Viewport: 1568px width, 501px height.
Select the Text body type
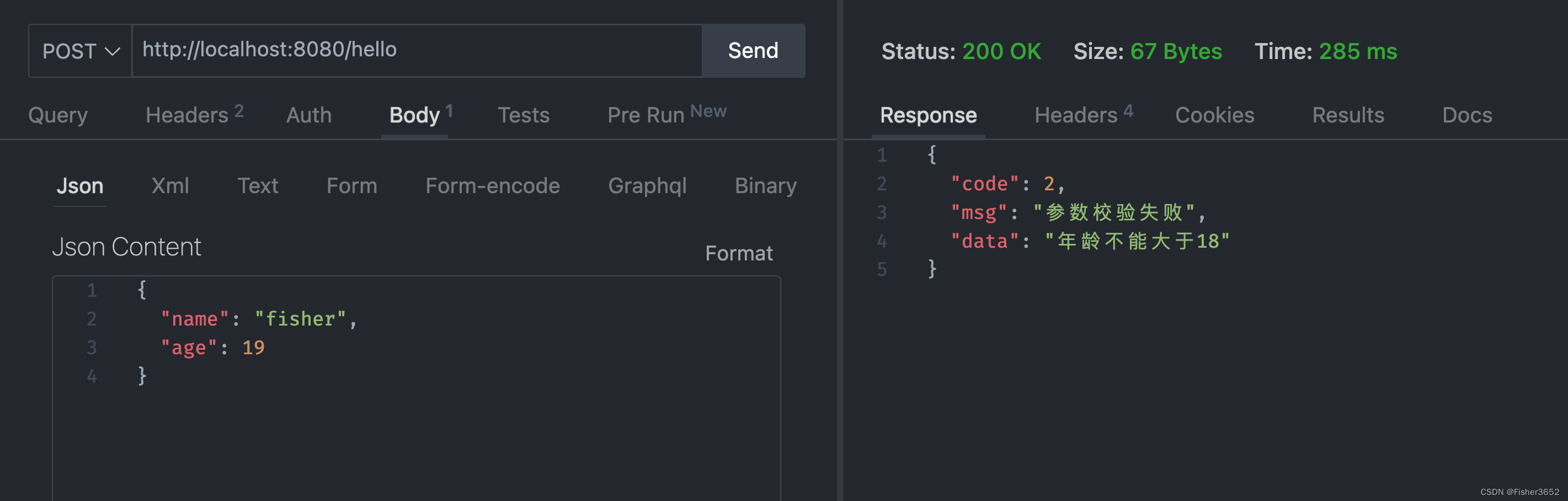click(x=258, y=186)
